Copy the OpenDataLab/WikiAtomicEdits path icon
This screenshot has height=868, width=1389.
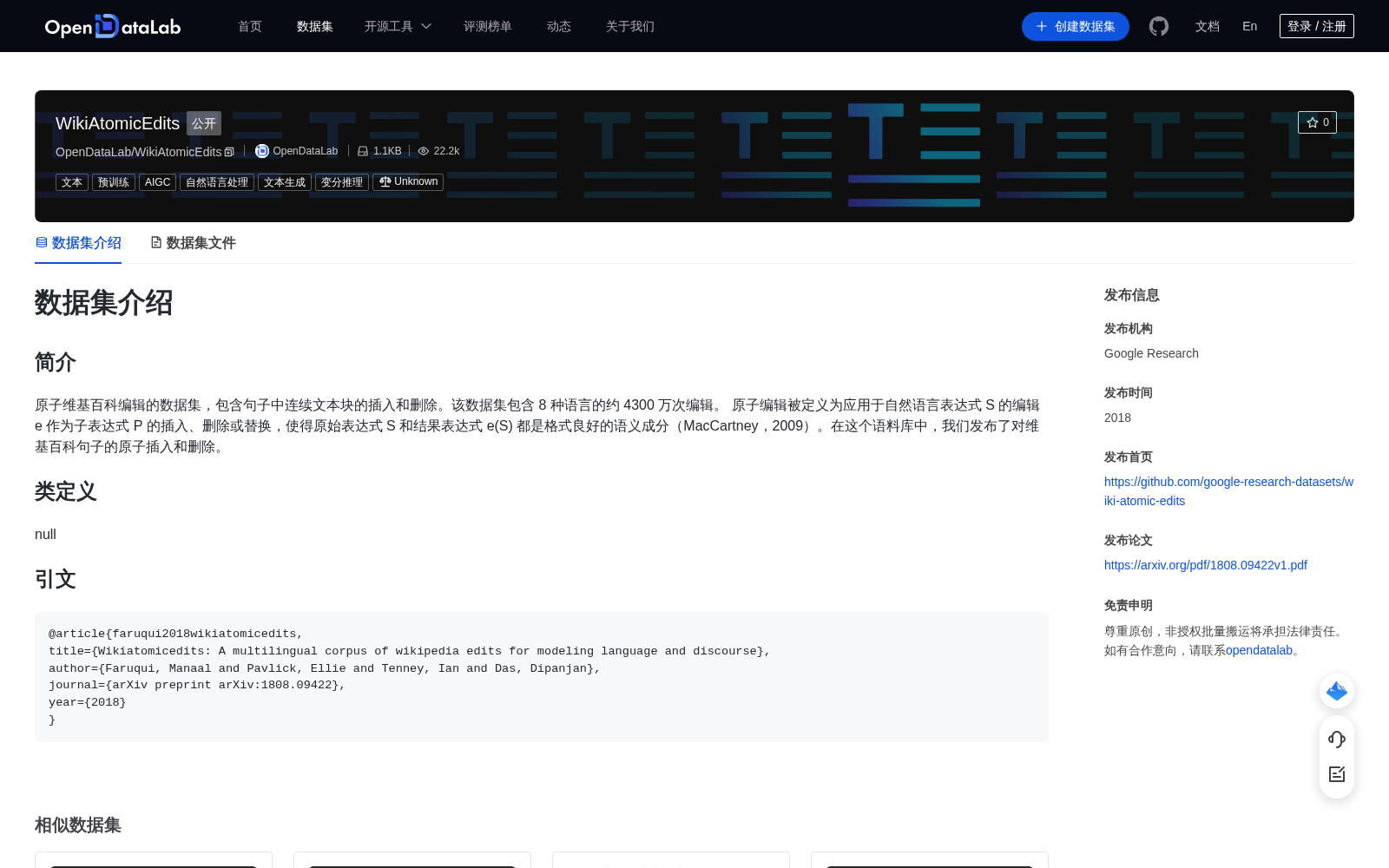pos(229,152)
